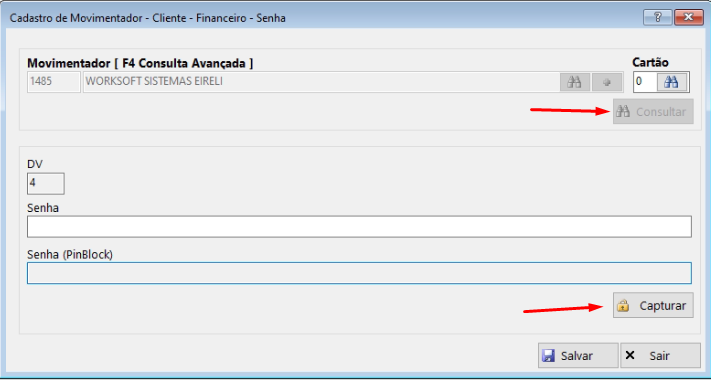Image resolution: width=711 pixels, height=380 pixels.
Task: Click the padlock icon on Capturar
Action: coord(623,306)
